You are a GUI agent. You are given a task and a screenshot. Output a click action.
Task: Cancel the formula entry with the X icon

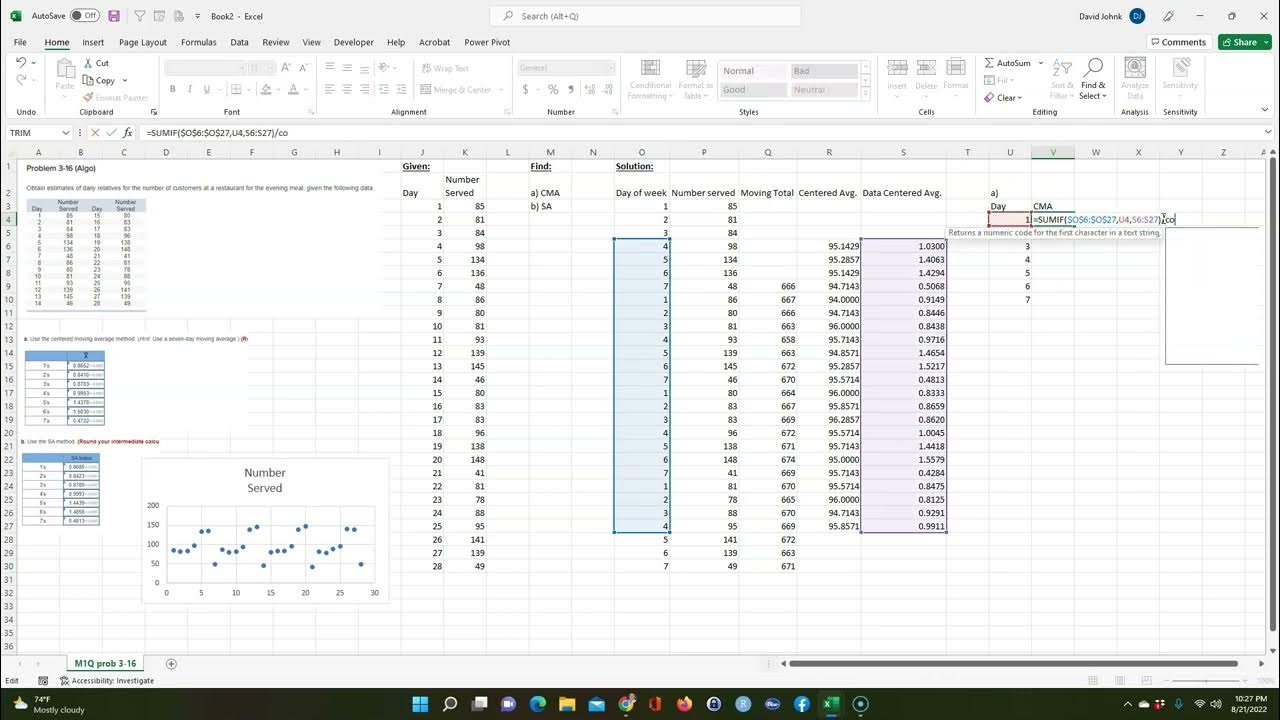point(95,132)
